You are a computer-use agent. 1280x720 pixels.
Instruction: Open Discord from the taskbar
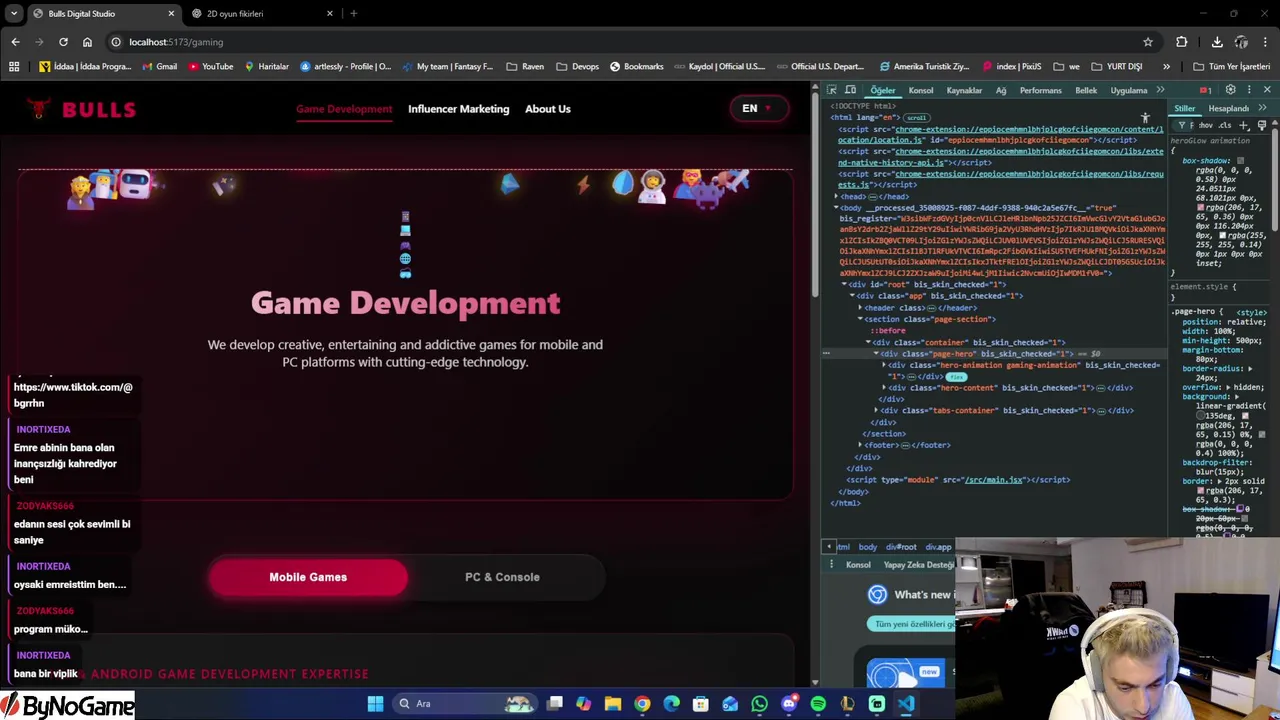[789, 704]
